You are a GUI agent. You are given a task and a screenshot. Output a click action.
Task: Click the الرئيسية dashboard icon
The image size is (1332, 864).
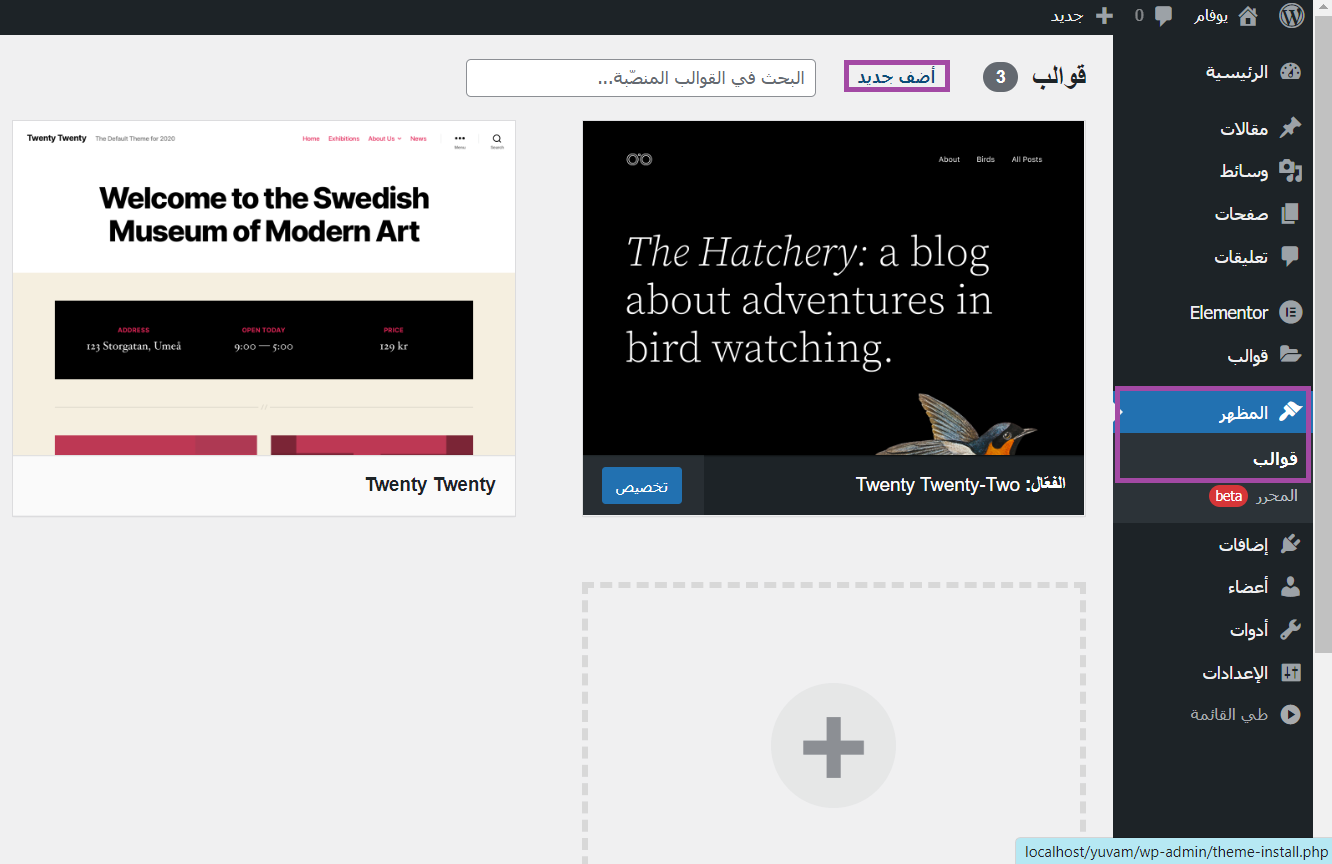click(x=1290, y=72)
